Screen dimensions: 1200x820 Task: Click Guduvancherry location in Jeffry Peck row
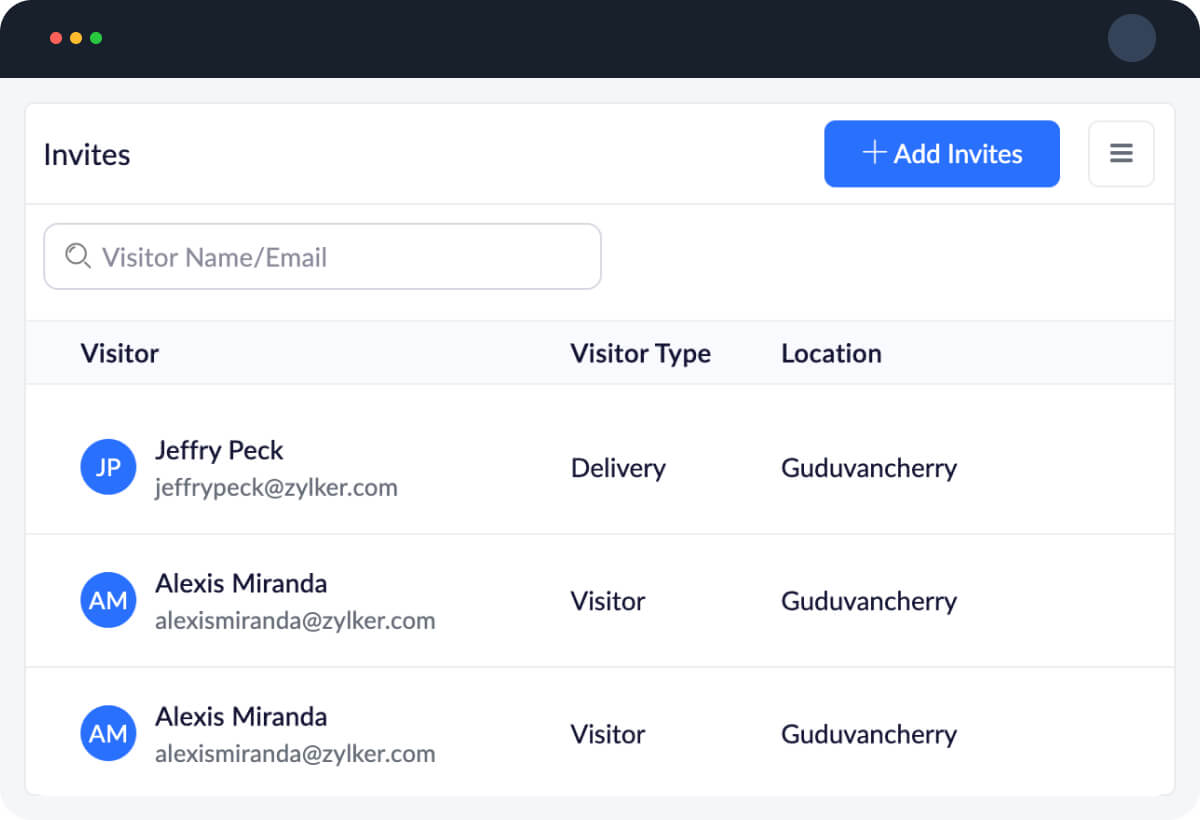coord(868,468)
